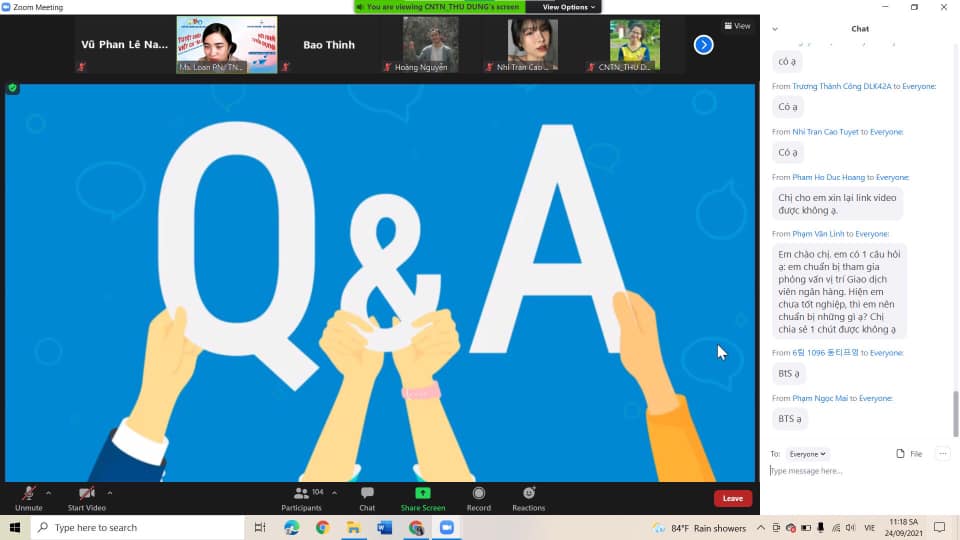Click the green encryption shield icon

(13, 88)
